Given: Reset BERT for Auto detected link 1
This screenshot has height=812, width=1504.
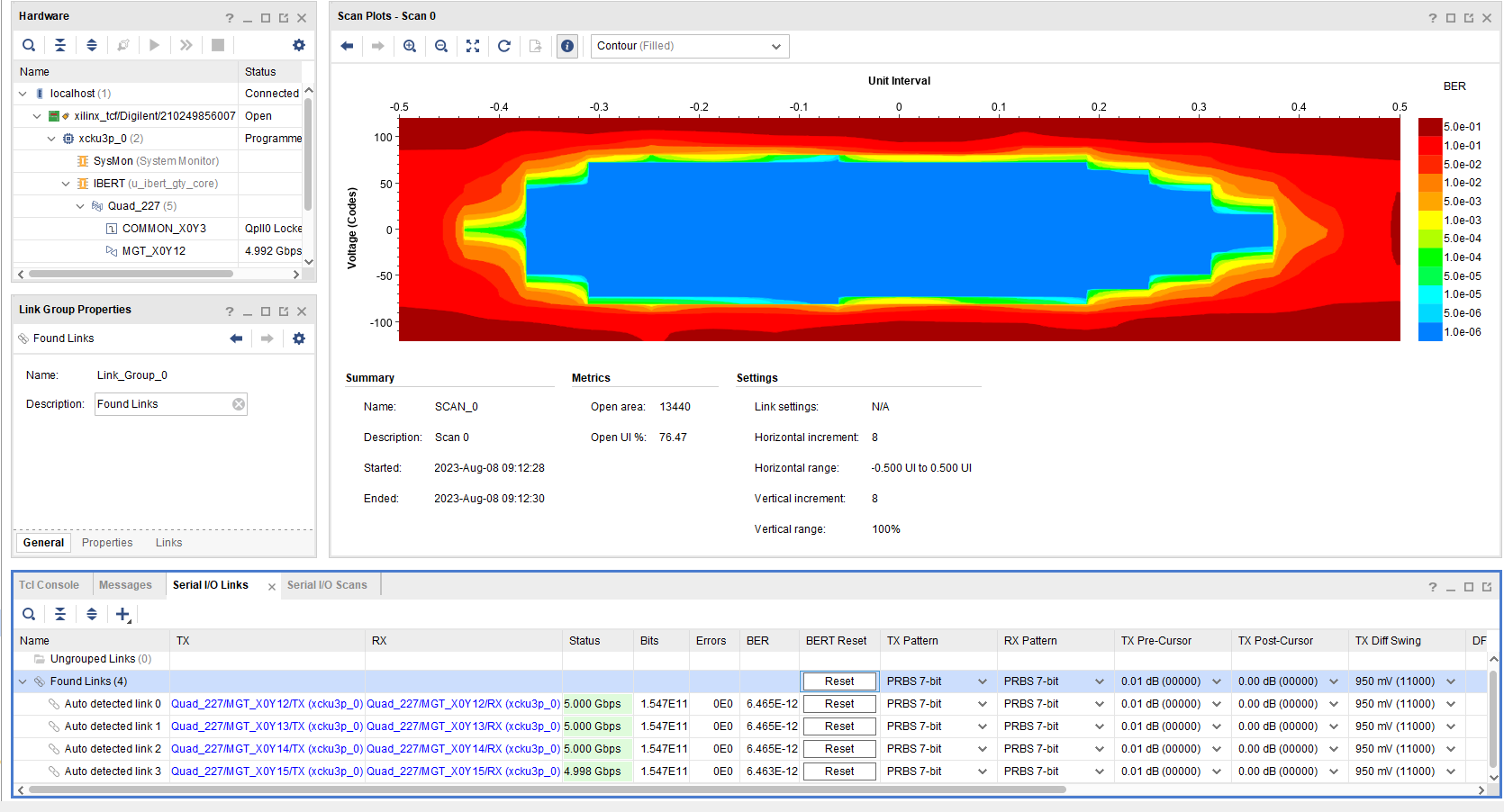Looking at the screenshot, I should tap(839, 726).
